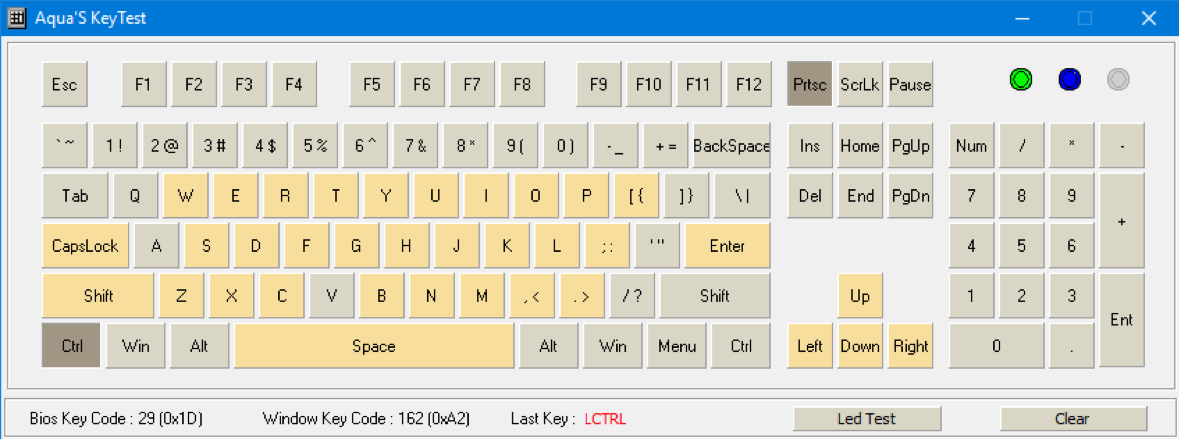Click the F12 function key

[749, 84]
